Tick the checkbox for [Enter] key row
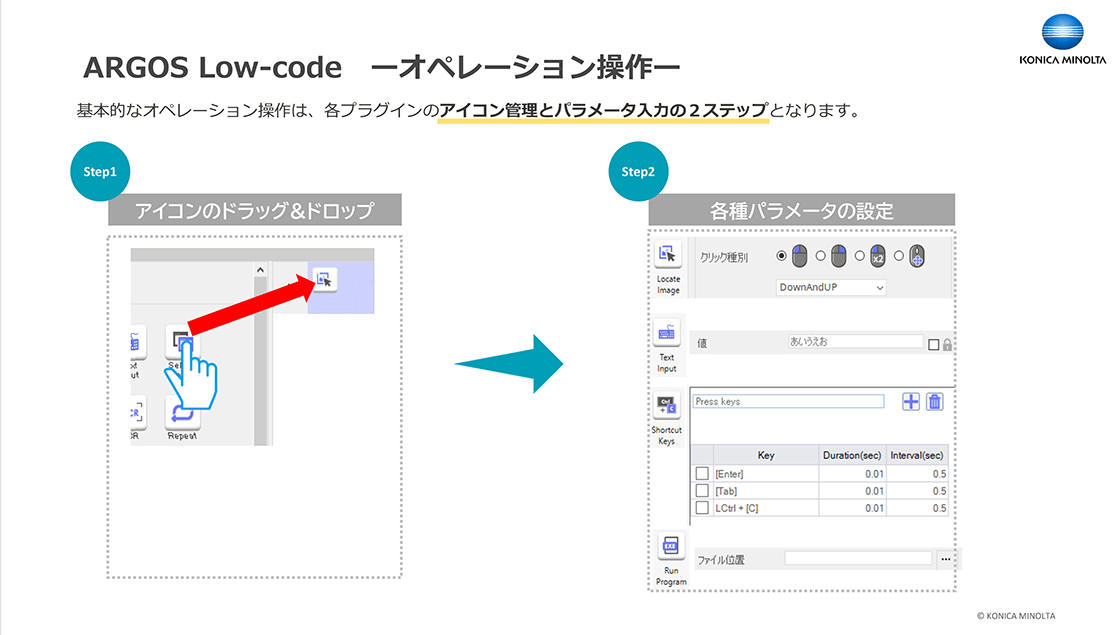The width and height of the screenshot is (1120, 635). coord(702,473)
